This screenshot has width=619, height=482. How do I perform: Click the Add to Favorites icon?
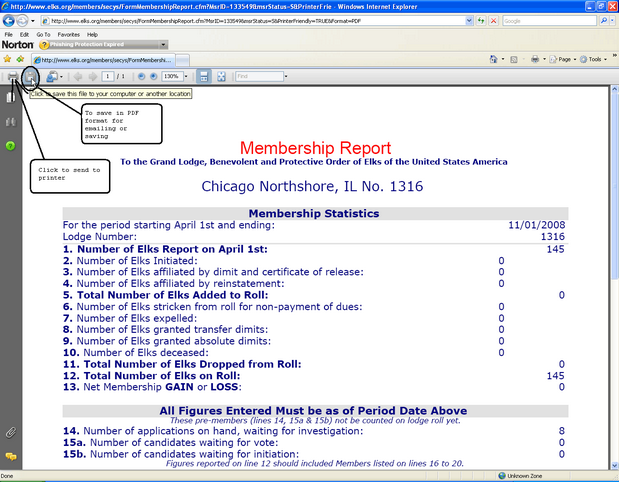(20, 59)
